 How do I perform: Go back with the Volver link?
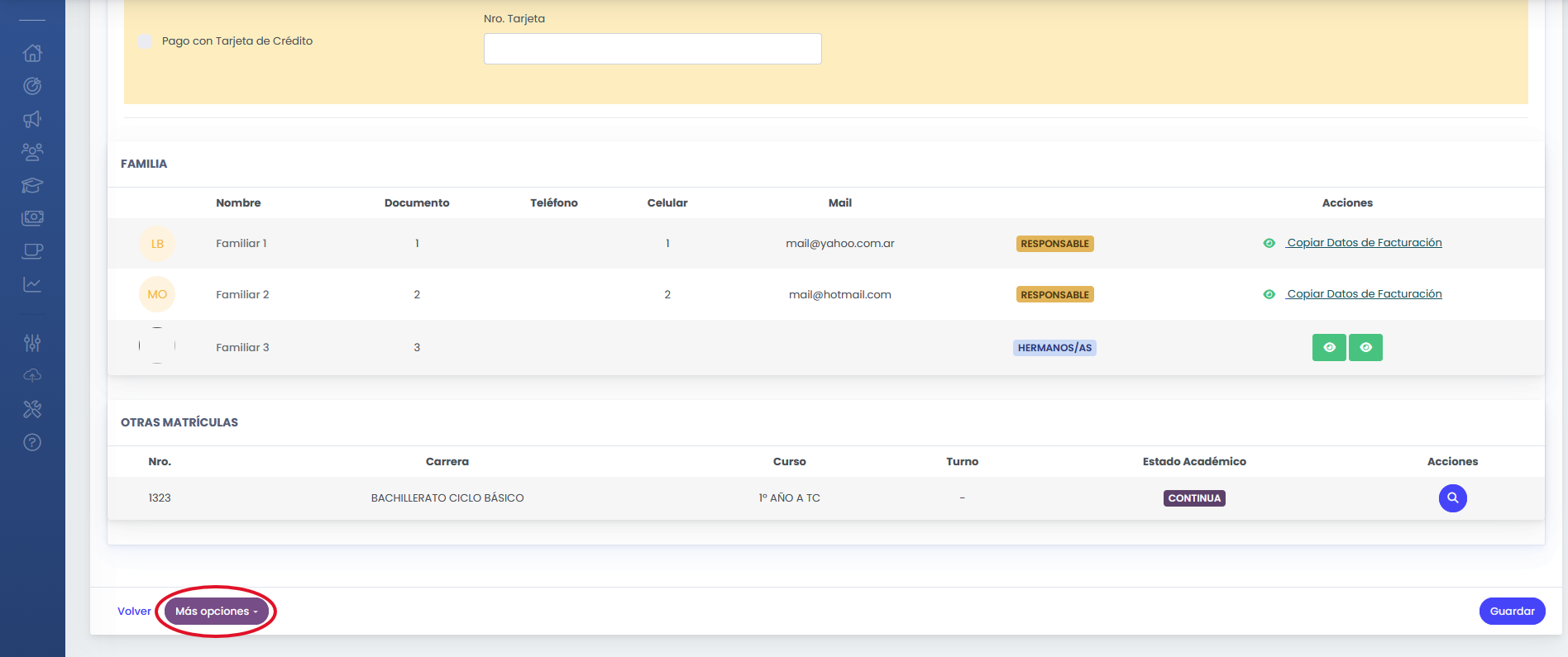pyautogui.click(x=134, y=612)
